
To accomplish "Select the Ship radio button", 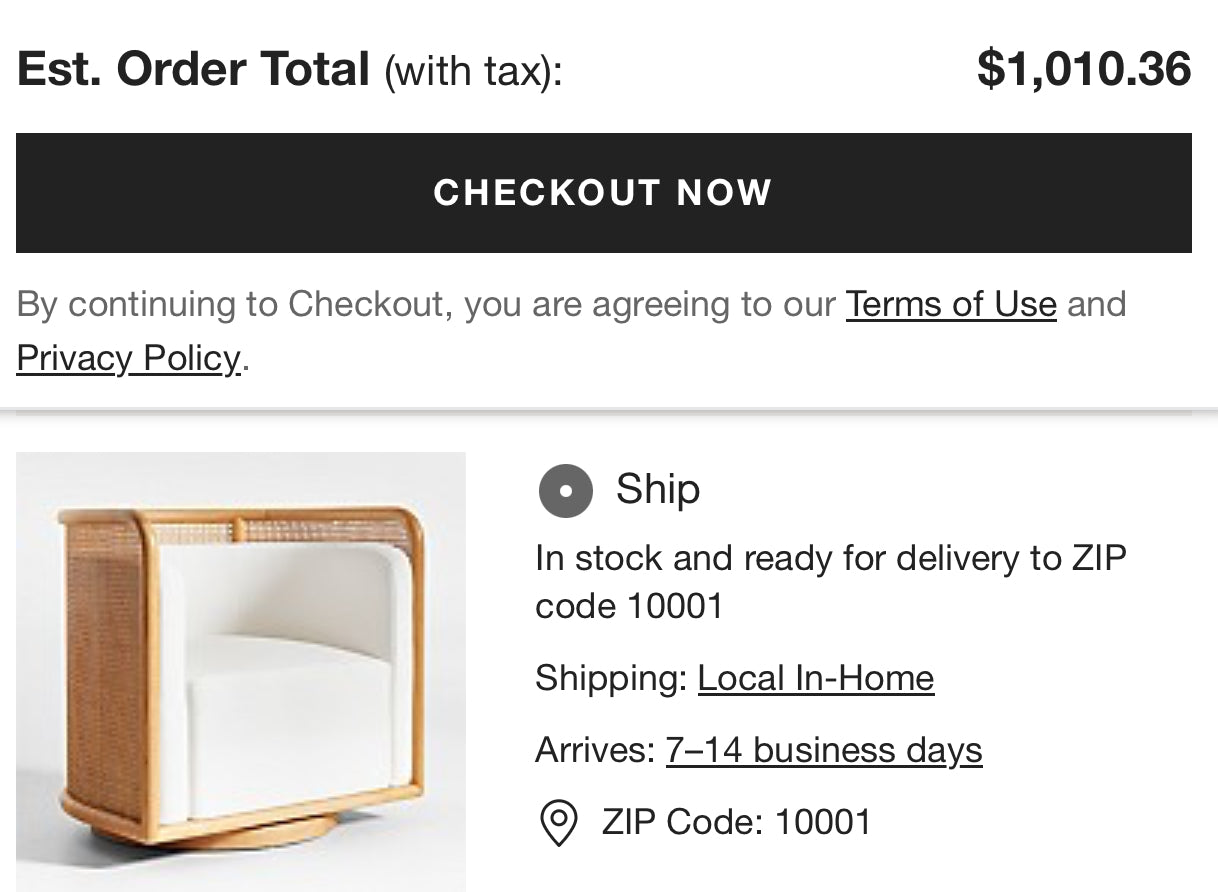I will click(565, 491).
